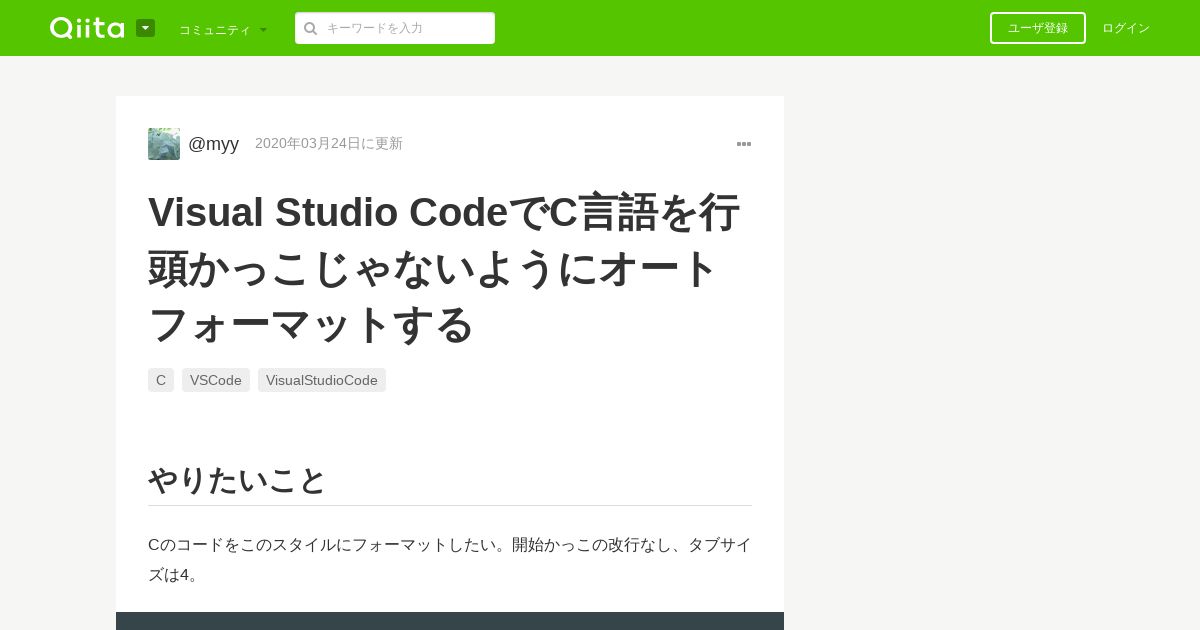Focus the キーワードを入力 search field
Screen dimensions: 1200x630
[395, 28]
